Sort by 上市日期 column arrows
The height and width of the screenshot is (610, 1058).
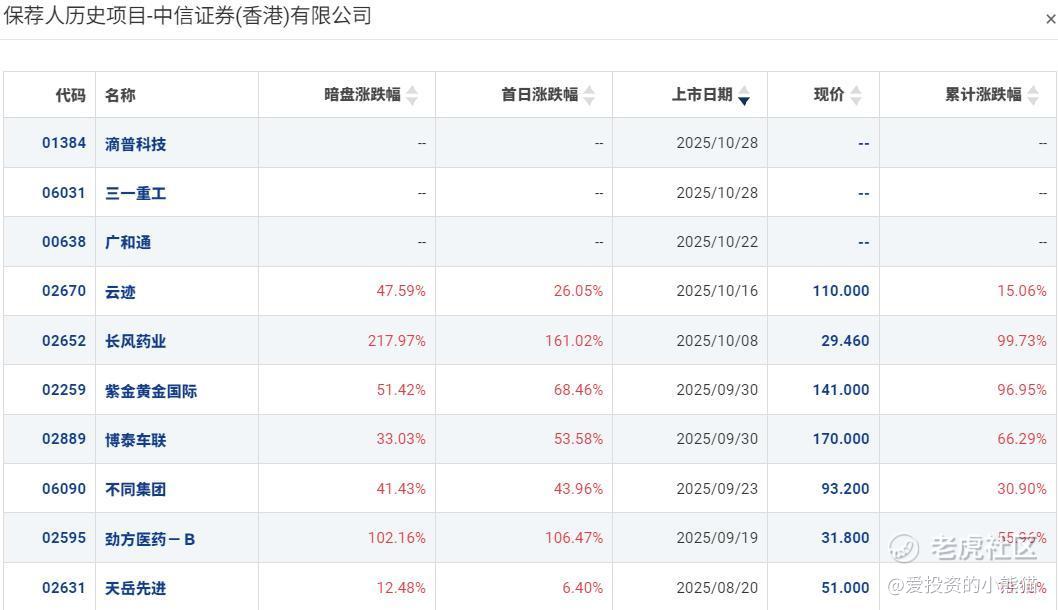point(744,95)
